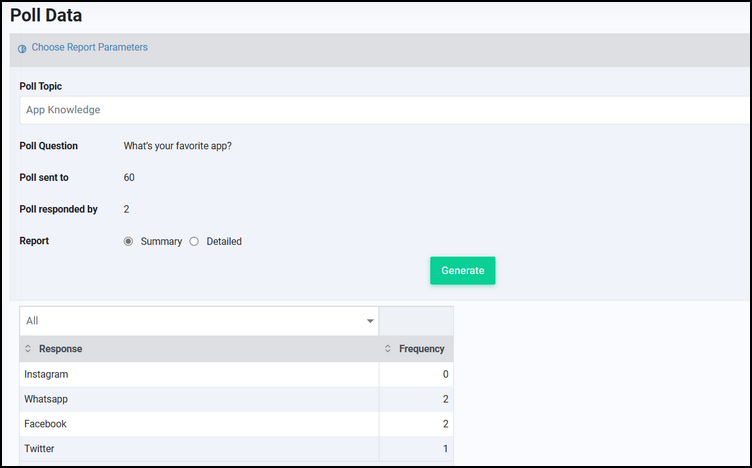This screenshot has height=468, width=752.
Task: Select the Instagram response row
Action: pyautogui.click(x=236, y=374)
